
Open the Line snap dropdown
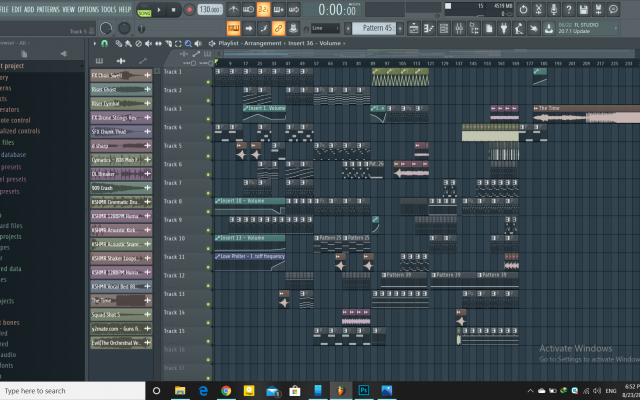[325, 28]
